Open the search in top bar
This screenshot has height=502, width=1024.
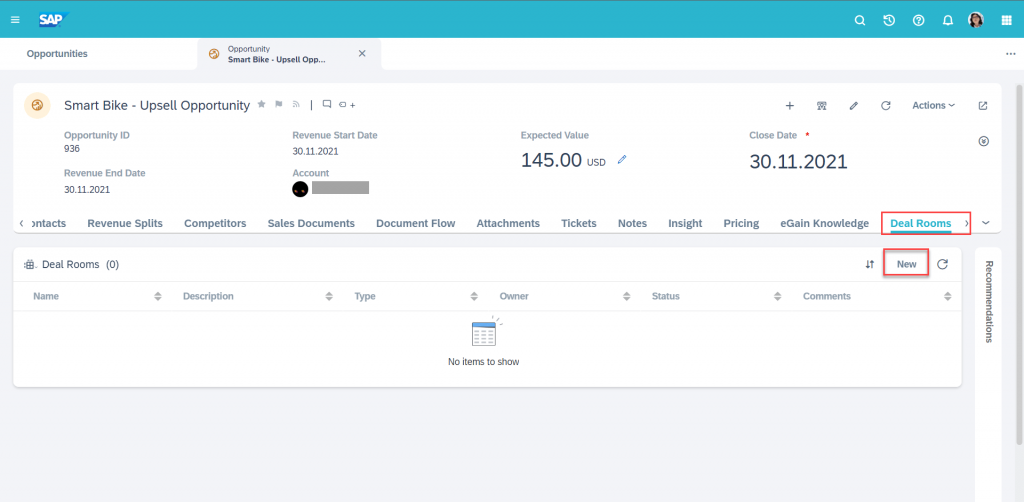tap(860, 20)
